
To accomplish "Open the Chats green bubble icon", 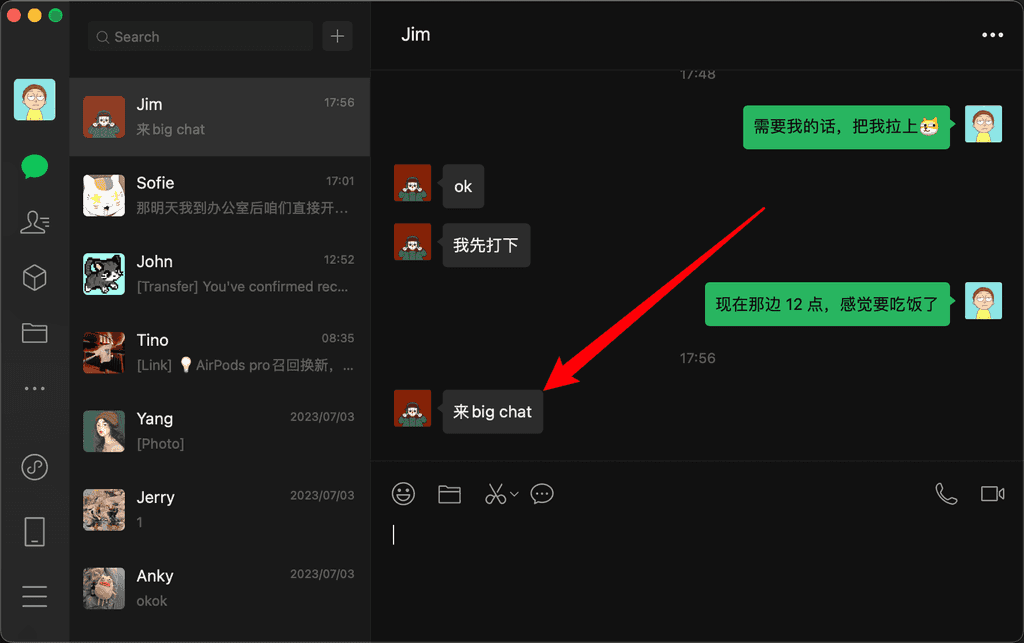I will coord(35,166).
